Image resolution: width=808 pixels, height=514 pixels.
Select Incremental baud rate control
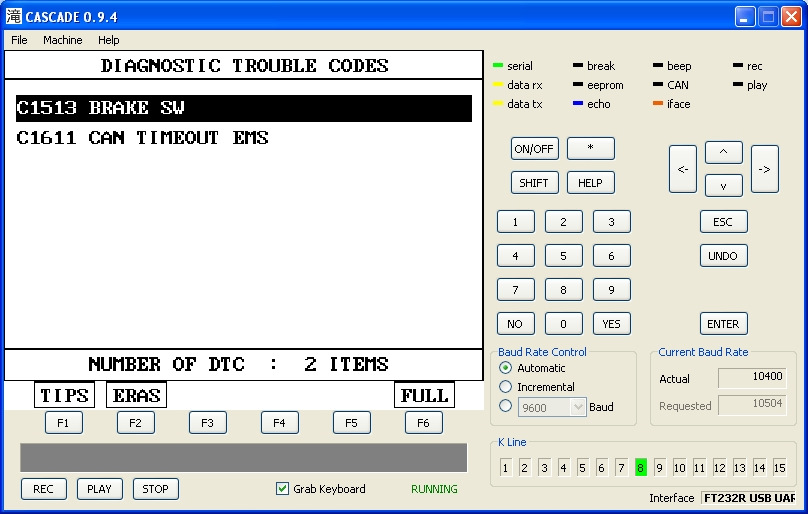pyautogui.click(x=506, y=387)
